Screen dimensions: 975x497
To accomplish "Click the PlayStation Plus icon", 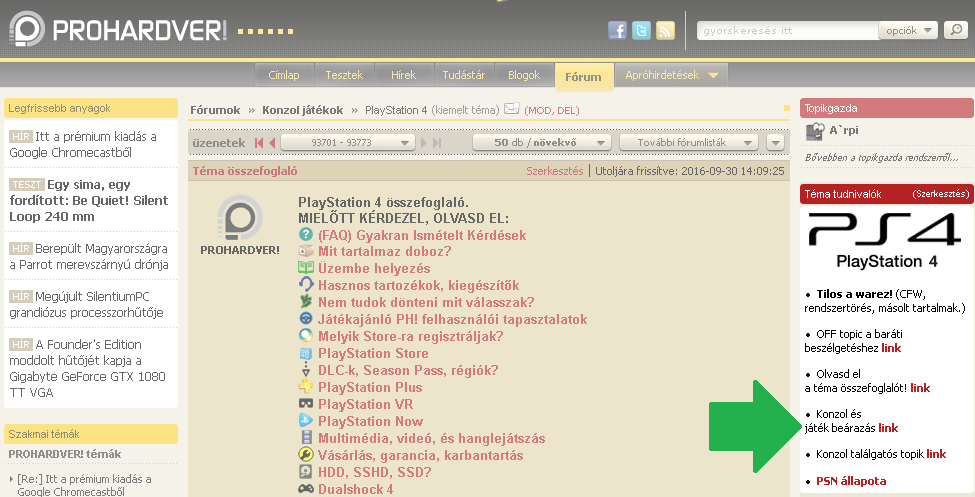I will coord(305,386).
